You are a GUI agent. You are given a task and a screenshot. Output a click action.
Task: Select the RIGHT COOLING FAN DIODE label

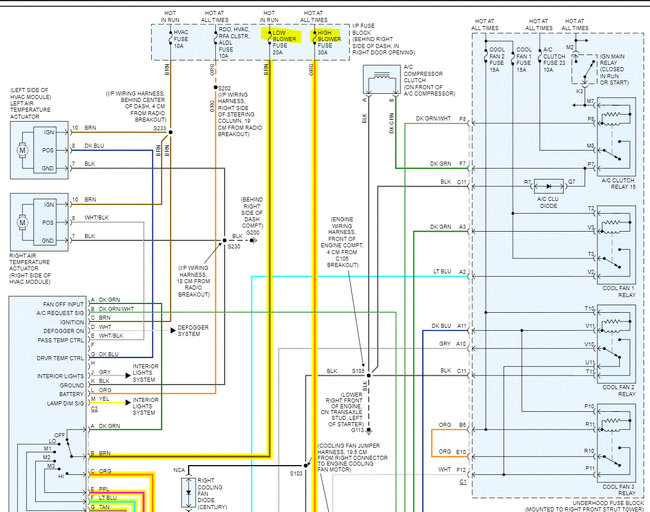(212, 493)
